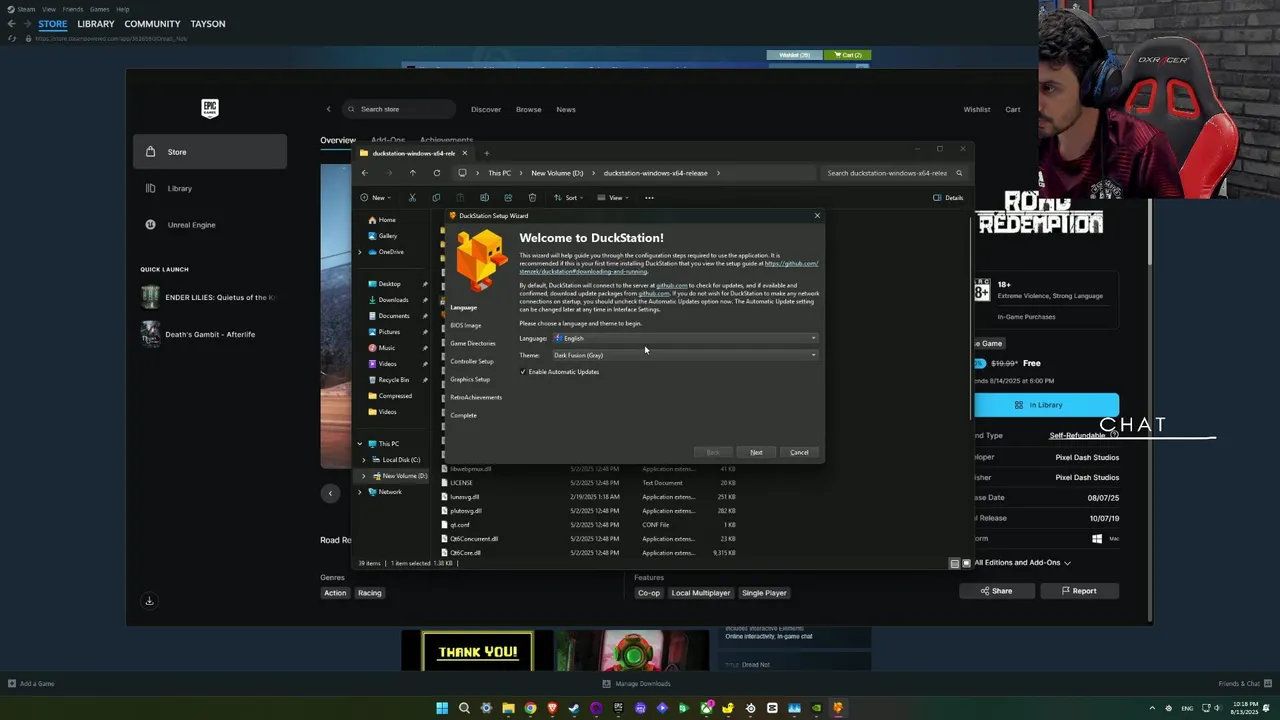Toggle the Enable Automatic Updates checkbox

pos(559,372)
